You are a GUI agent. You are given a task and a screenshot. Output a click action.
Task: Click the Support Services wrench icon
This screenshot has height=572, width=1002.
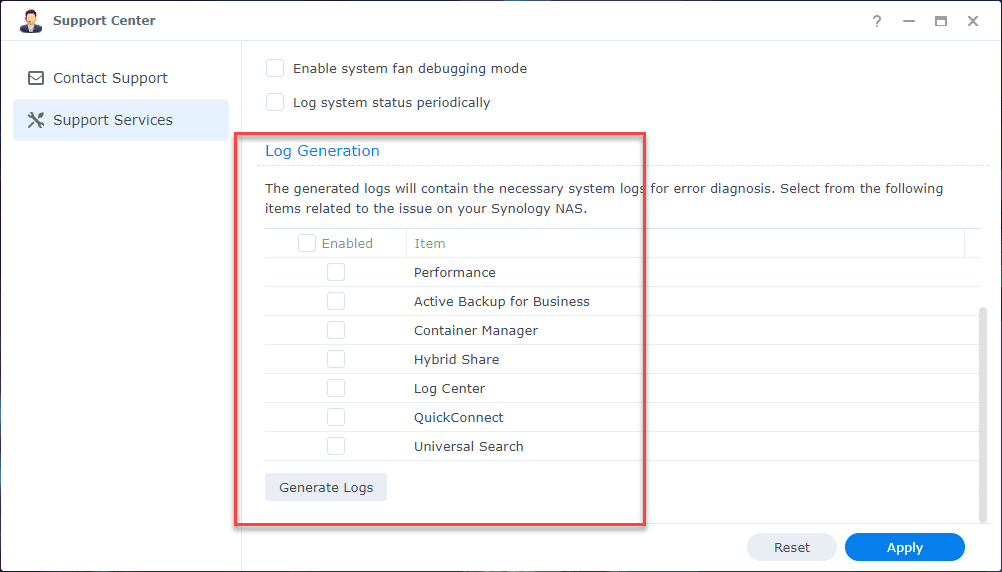[x=36, y=120]
